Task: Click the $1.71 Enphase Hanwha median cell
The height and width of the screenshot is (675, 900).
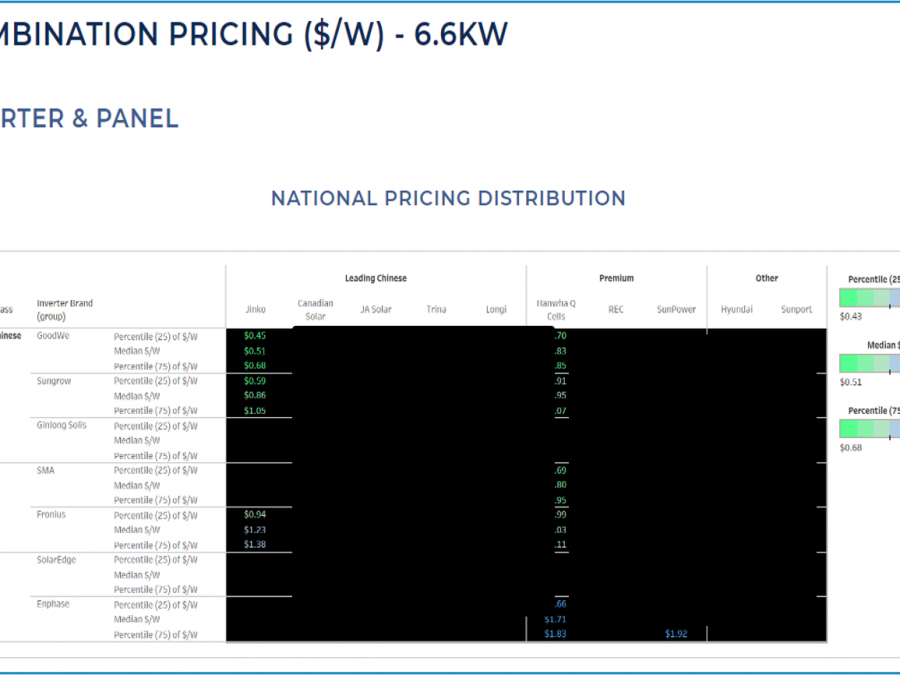Action: pyautogui.click(x=555, y=620)
